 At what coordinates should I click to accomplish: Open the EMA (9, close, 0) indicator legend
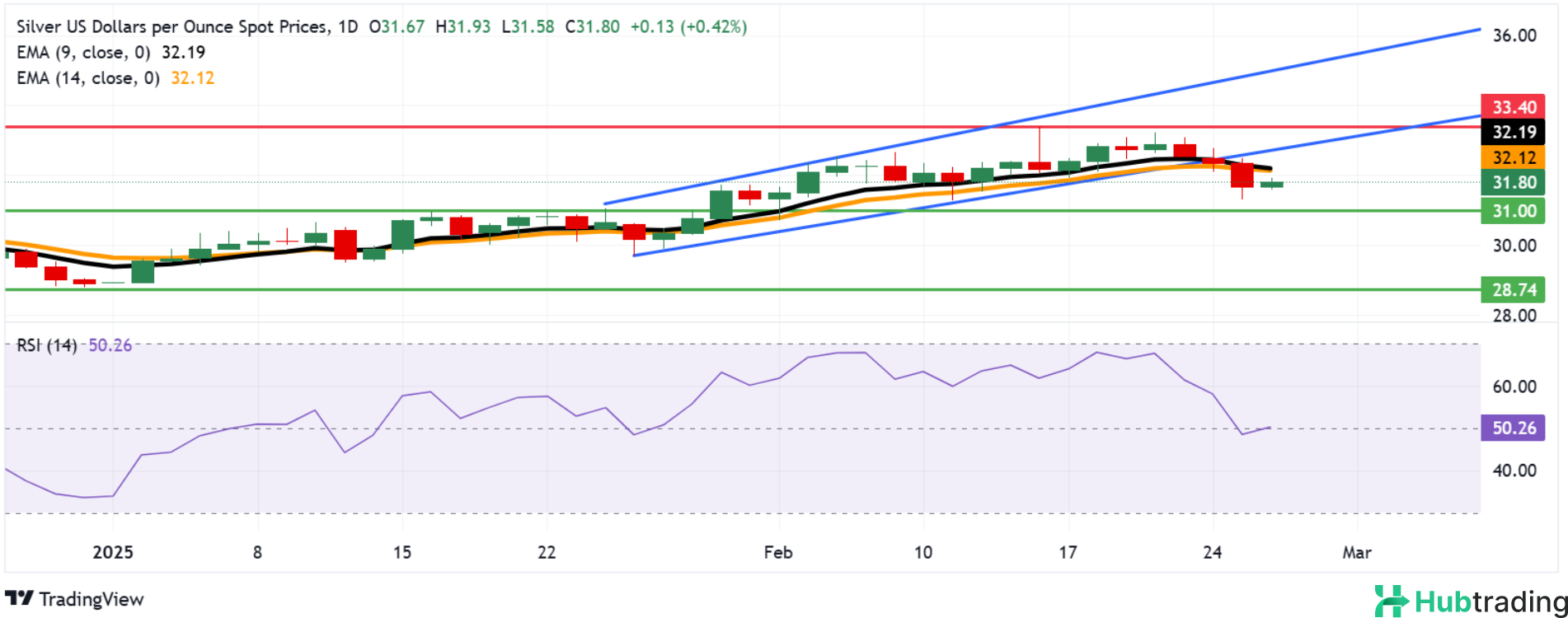[82, 53]
